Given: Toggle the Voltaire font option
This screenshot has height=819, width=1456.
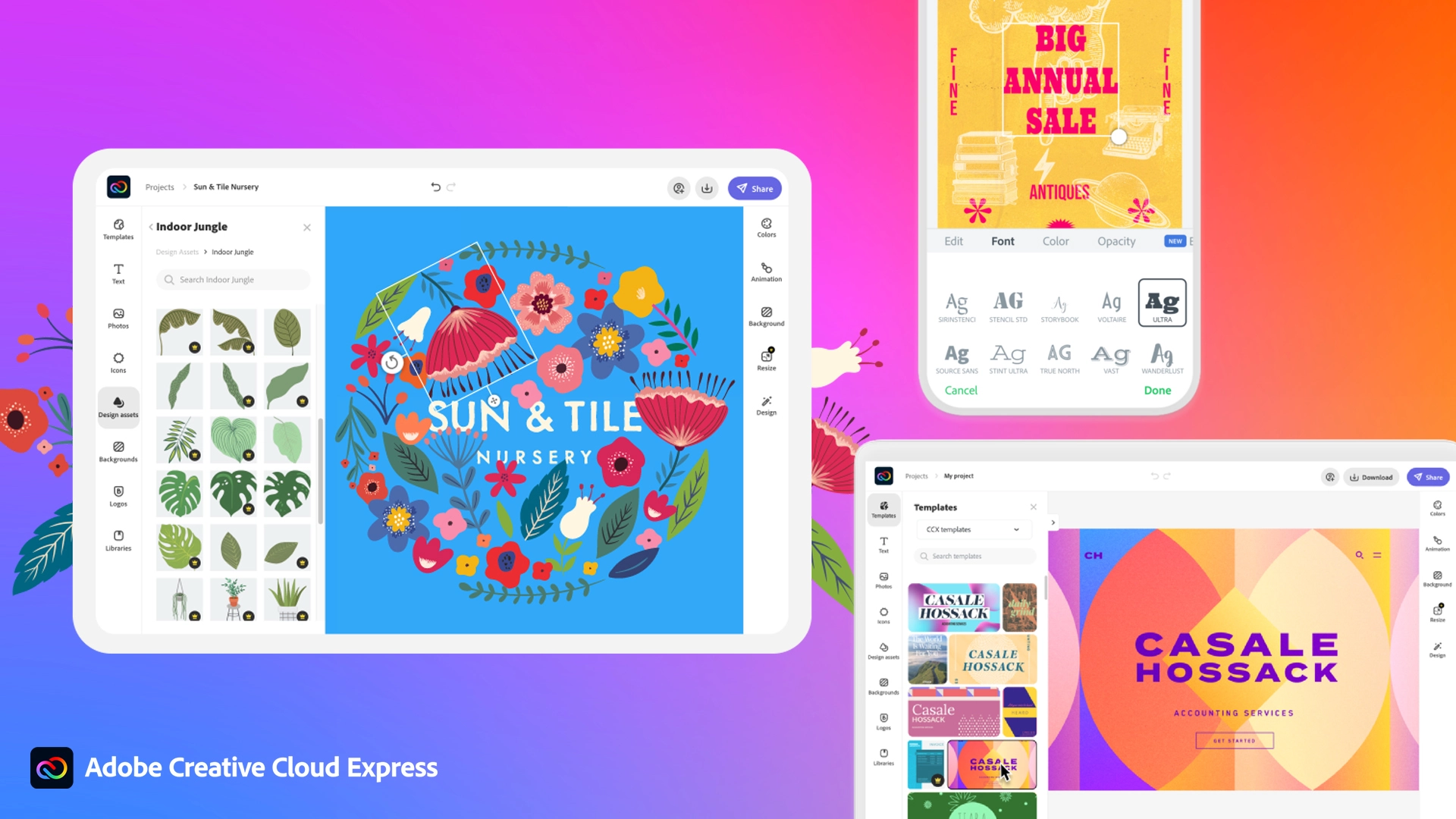Looking at the screenshot, I should coord(1111,304).
